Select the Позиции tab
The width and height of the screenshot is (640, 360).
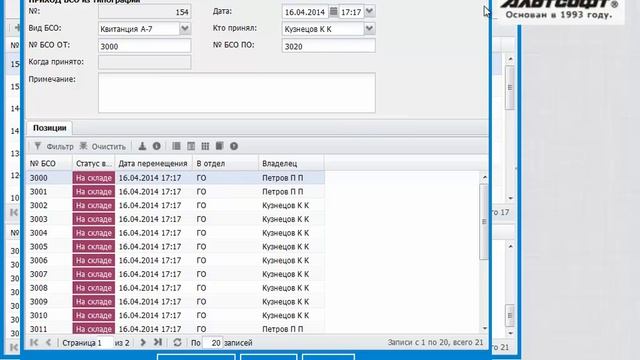[x=49, y=128]
